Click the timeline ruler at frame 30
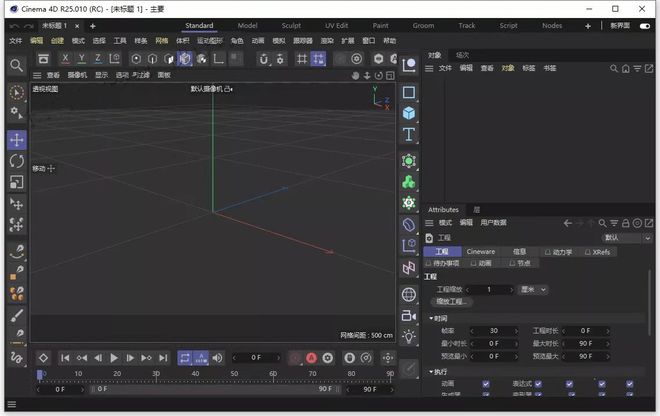 pos(155,375)
